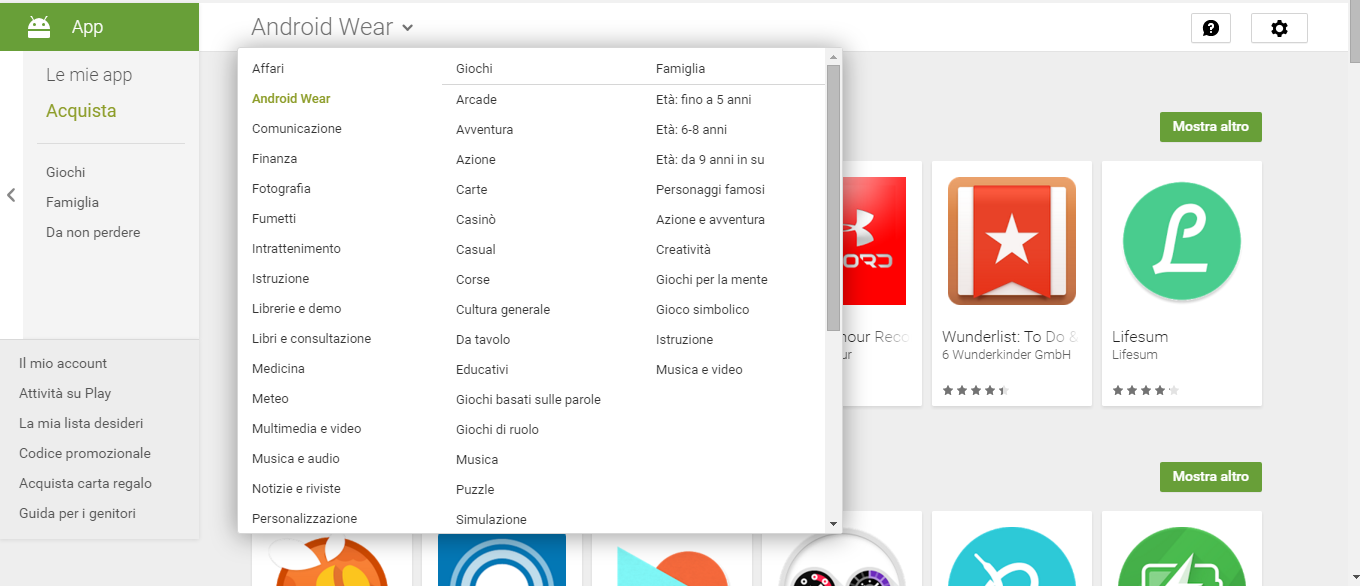Image resolution: width=1360 pixels, height=586 pixels.
Task: Select Cultura generale games category
Action: point(503,310)
